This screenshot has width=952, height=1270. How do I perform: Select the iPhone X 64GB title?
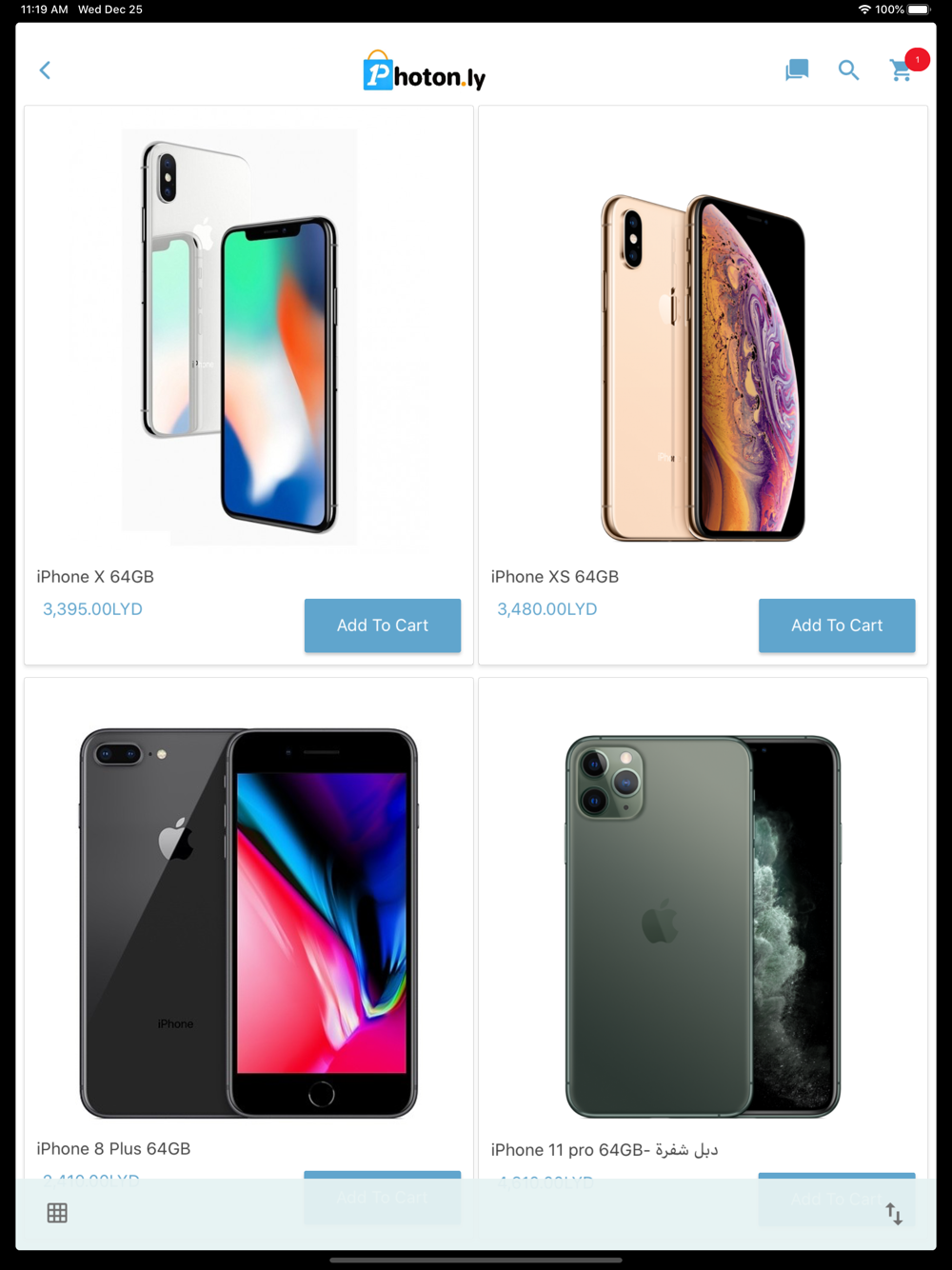click(95, 577)
